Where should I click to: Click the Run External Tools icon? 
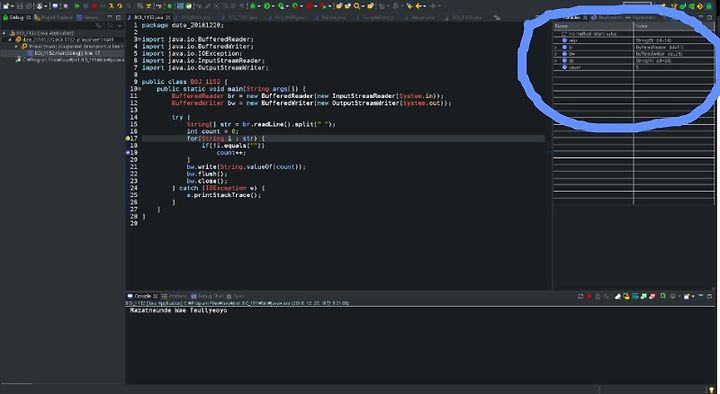(295, 6)
